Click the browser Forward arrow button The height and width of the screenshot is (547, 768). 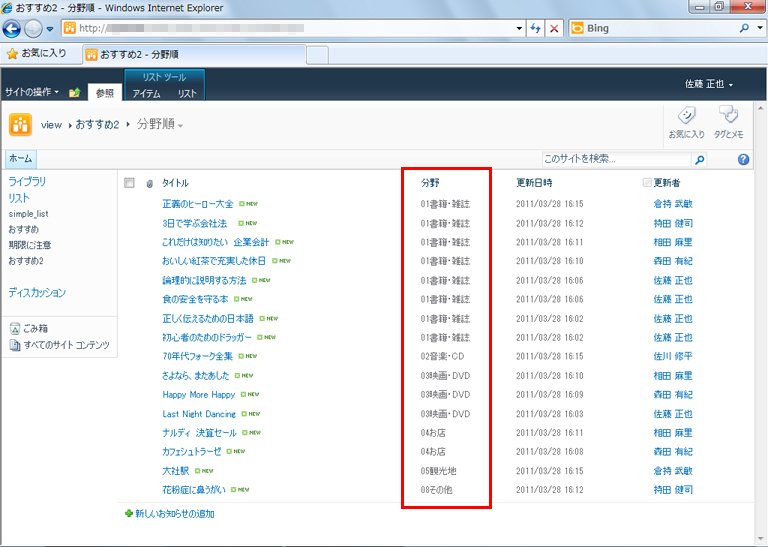click(33, 29)
